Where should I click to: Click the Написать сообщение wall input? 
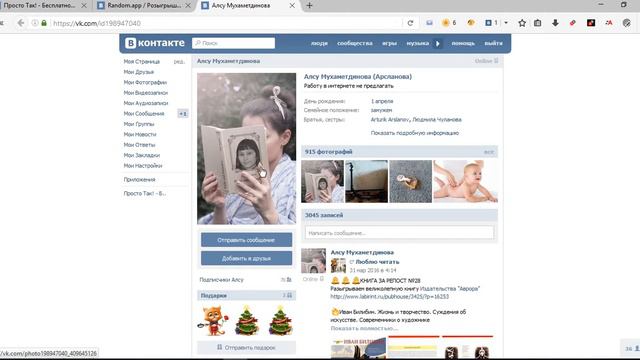399,233
